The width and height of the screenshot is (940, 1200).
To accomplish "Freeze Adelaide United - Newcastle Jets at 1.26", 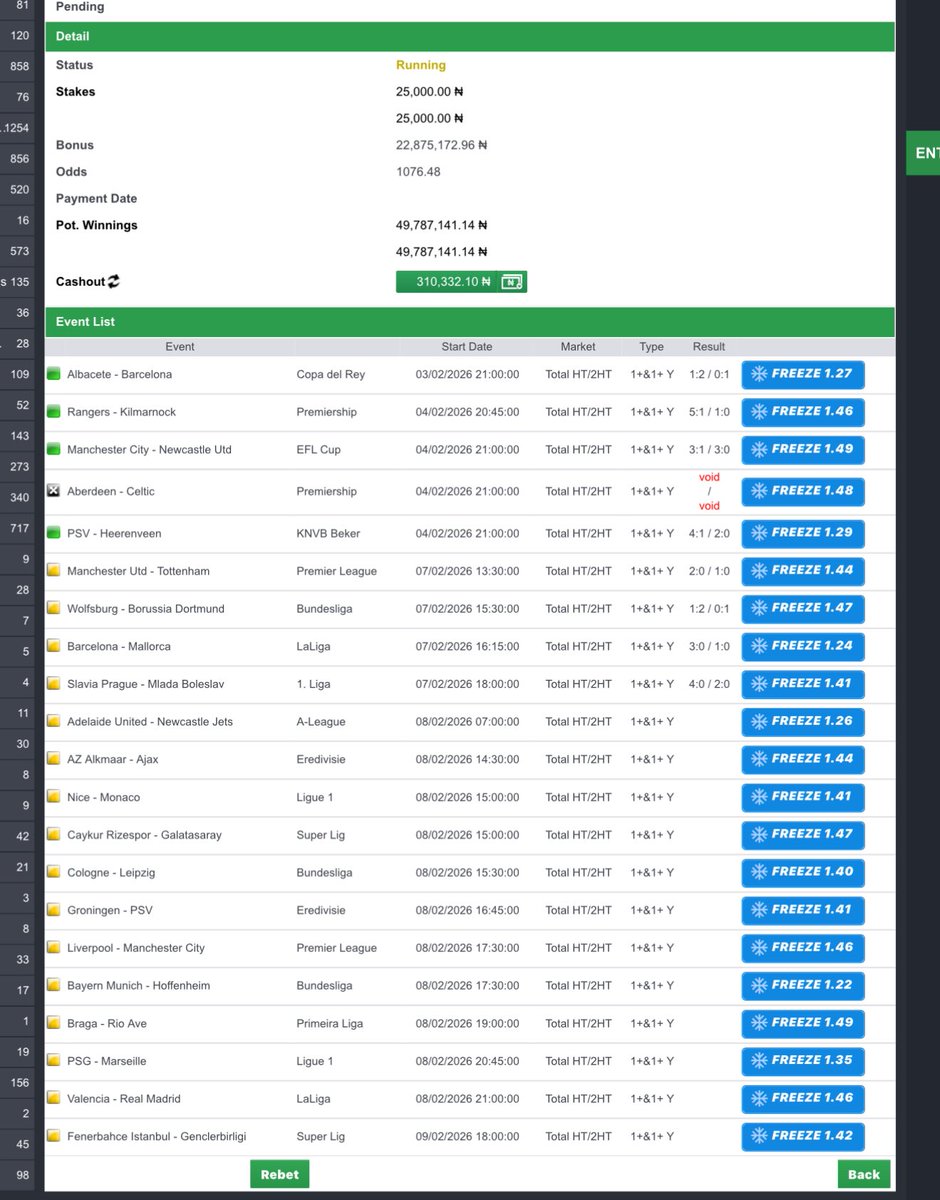I will pyautogui.click(x=803, y=722).
